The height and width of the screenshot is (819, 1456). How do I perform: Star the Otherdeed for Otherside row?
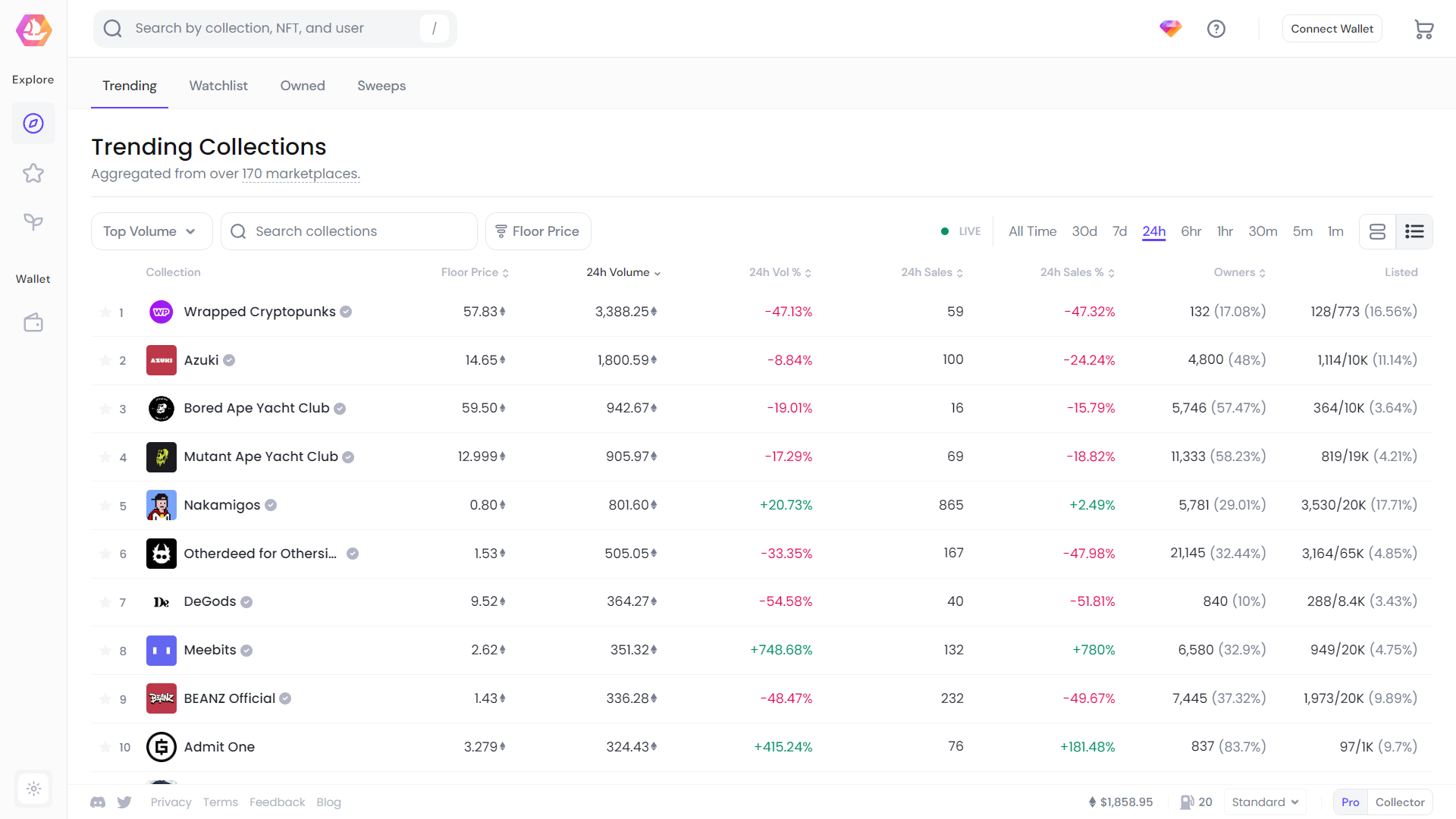pos(105,554)
